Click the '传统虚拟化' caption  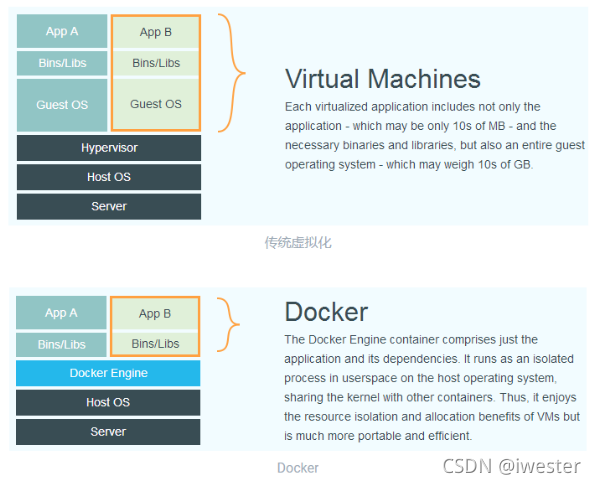point(298,242)
